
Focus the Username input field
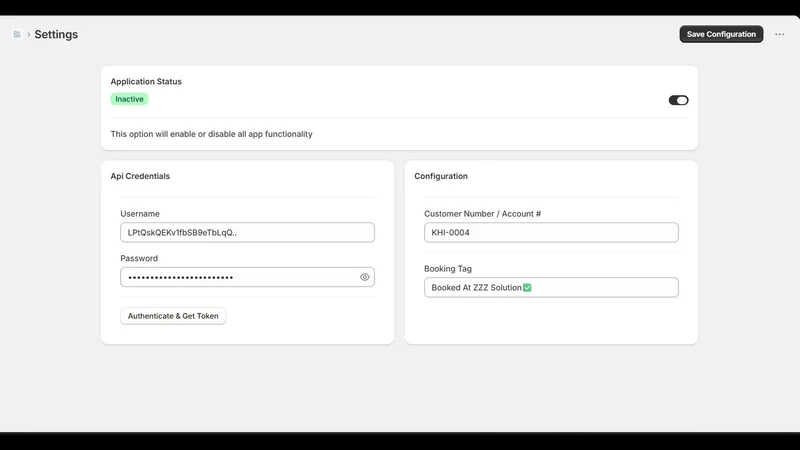point(247,232)
